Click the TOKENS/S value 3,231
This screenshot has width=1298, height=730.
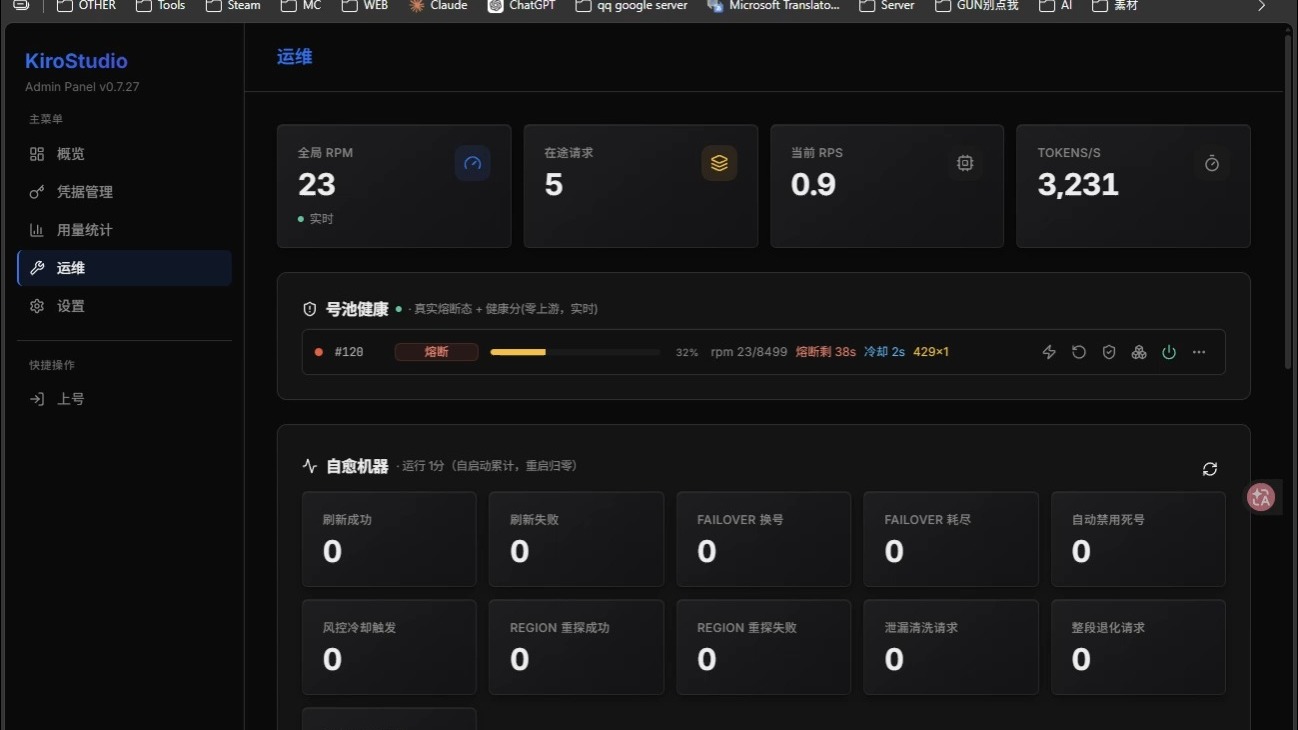tap(1078, 185)
